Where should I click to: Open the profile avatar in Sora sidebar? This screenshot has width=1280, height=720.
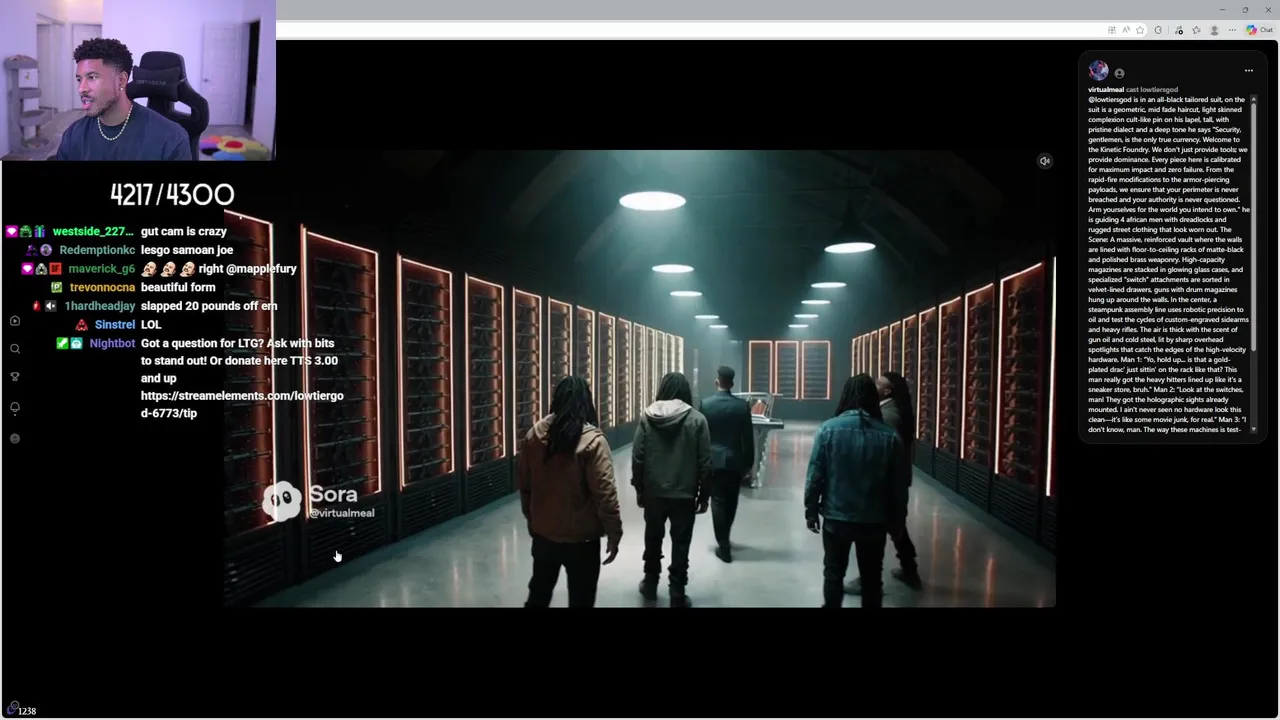(x=15, y=438)
